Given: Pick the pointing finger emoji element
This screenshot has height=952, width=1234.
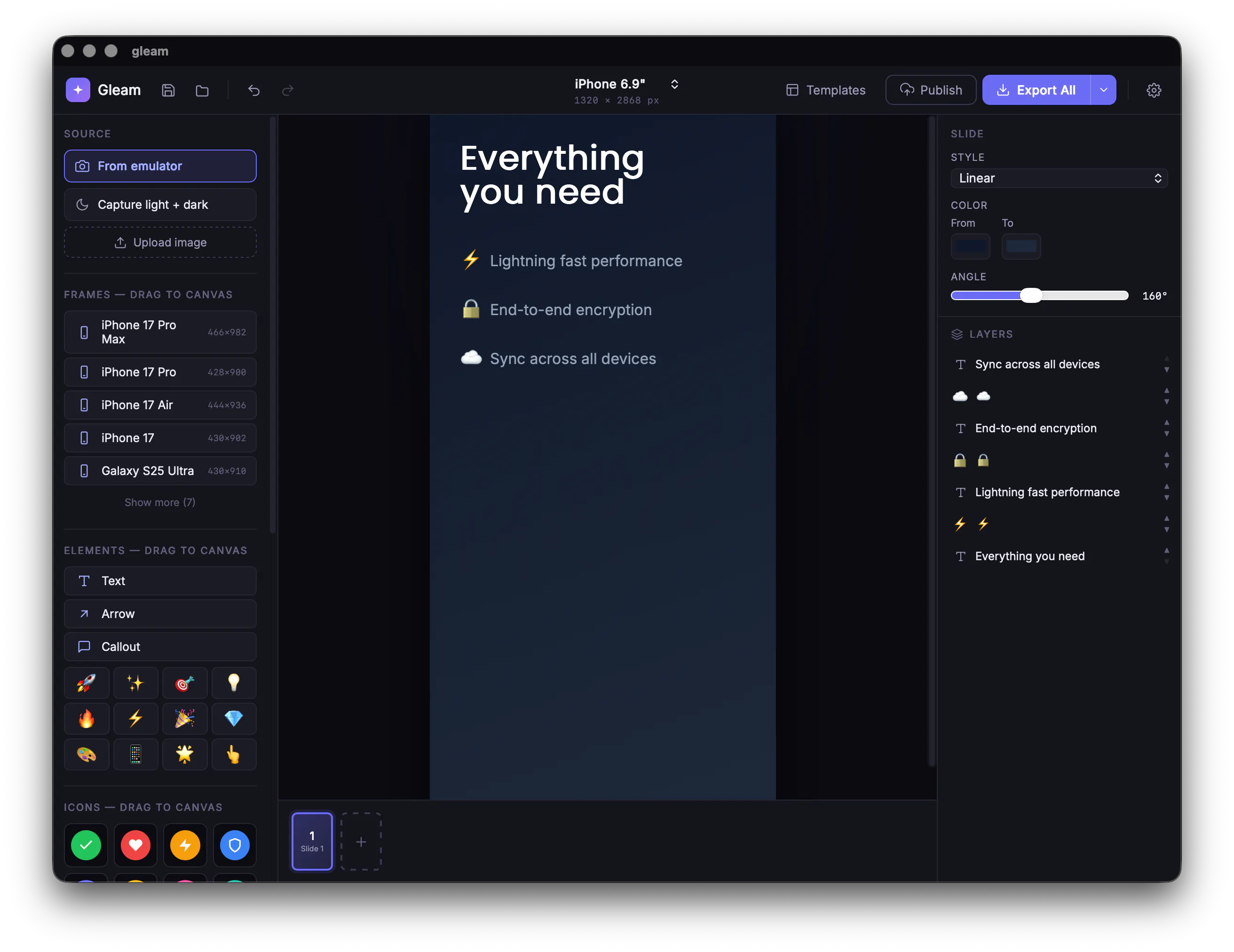Looking at the screenshot, I should 234,754.
